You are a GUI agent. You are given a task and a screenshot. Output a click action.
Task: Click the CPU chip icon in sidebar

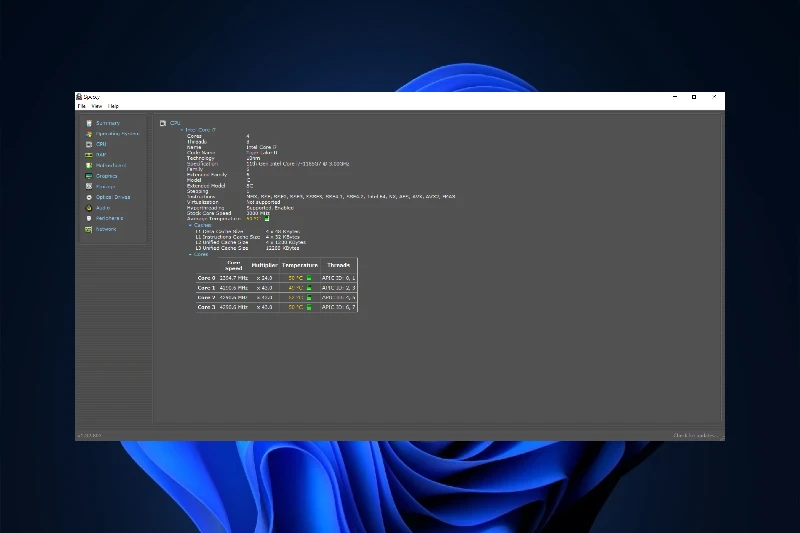[x=89, y=144]
